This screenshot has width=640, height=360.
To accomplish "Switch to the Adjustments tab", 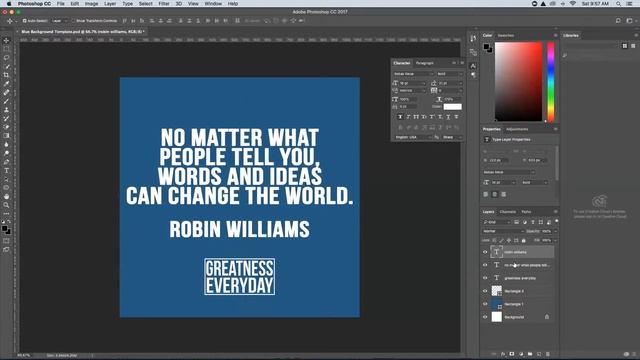I will click(517, 129).
